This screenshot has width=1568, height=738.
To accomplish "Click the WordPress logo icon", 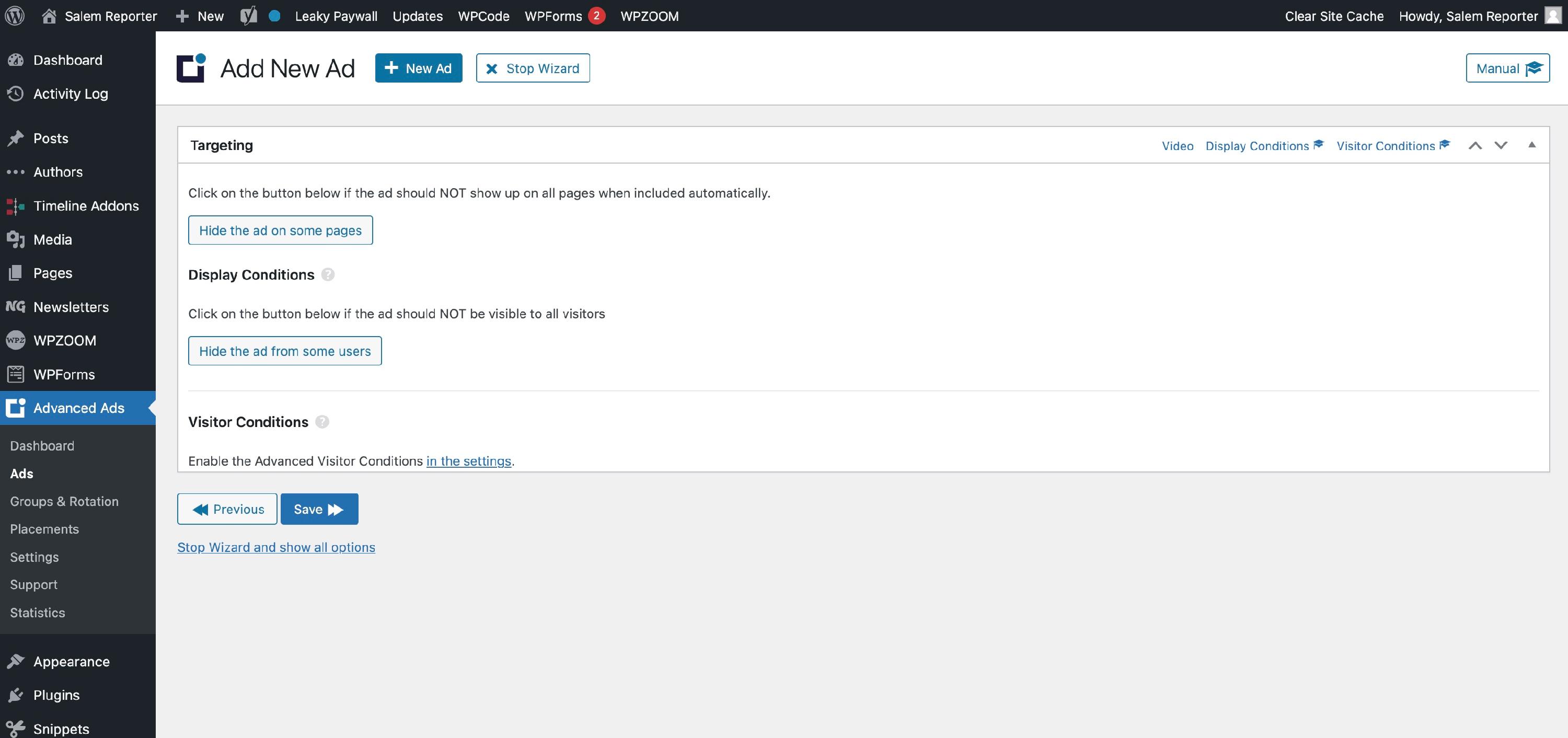I will click(x=15, y=16).
